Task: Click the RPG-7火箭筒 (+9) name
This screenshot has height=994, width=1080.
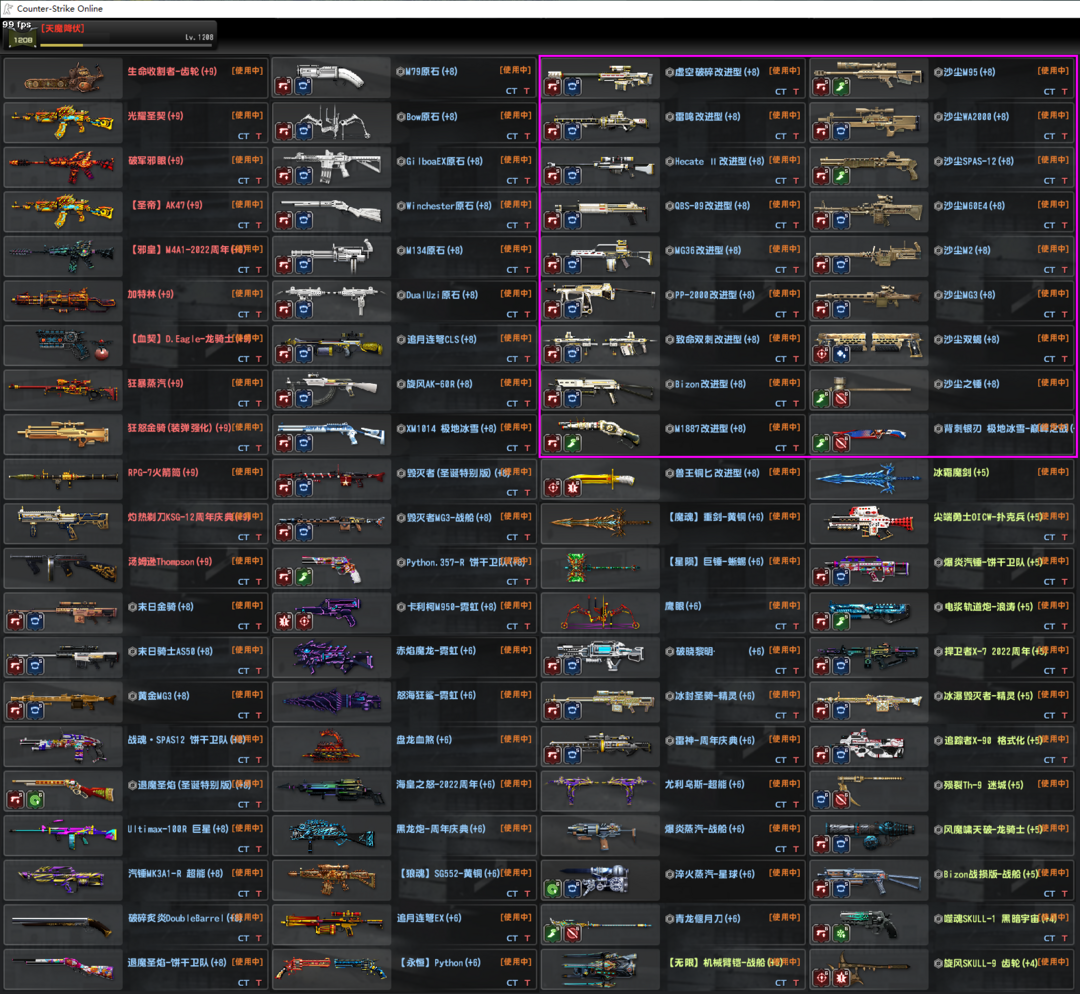Action: [163, 473]
